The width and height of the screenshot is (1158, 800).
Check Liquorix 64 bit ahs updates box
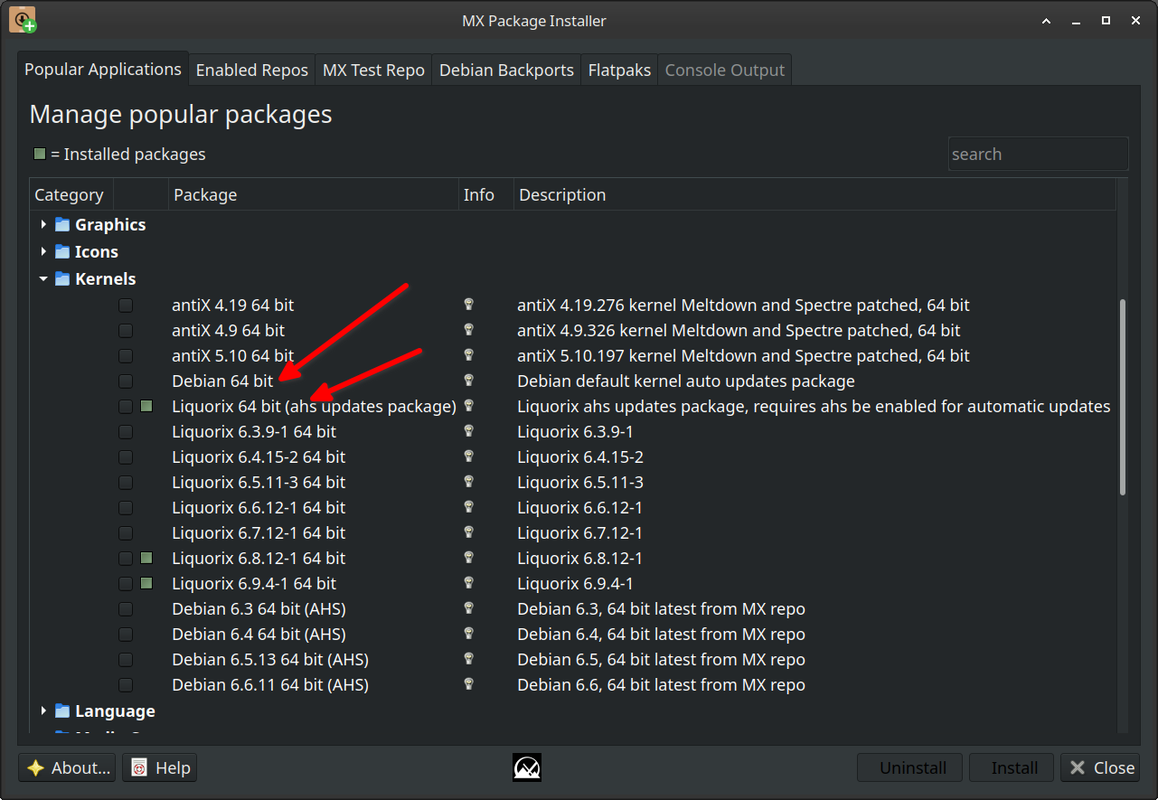coord(126,406)
